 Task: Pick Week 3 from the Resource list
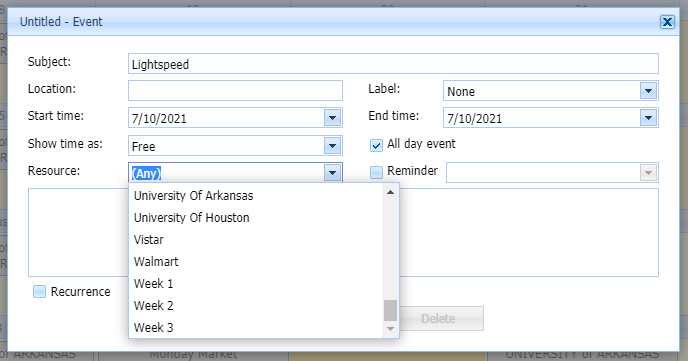(256, 327)
